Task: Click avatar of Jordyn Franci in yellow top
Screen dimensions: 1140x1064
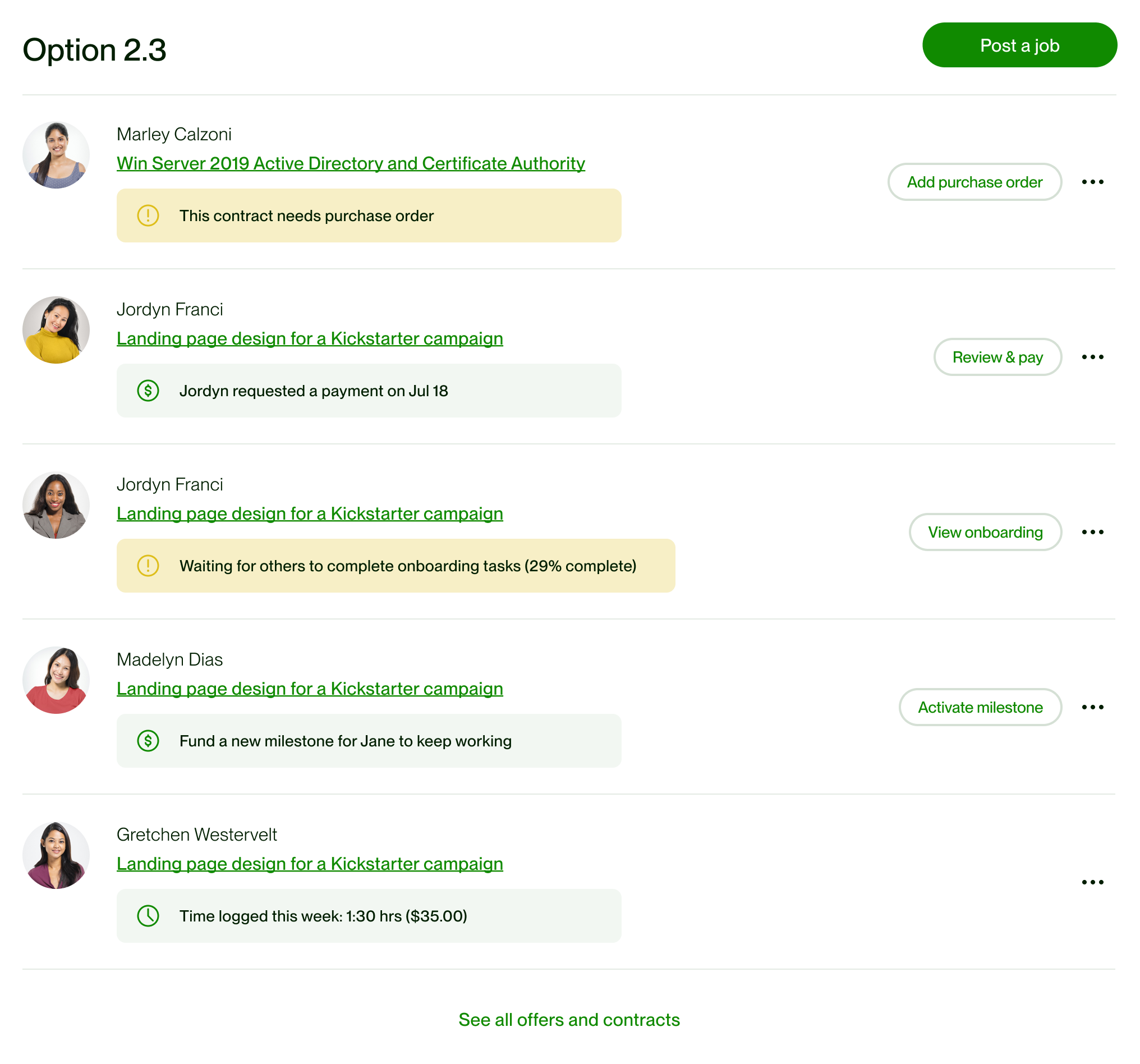Action: [x=56, y=330]
